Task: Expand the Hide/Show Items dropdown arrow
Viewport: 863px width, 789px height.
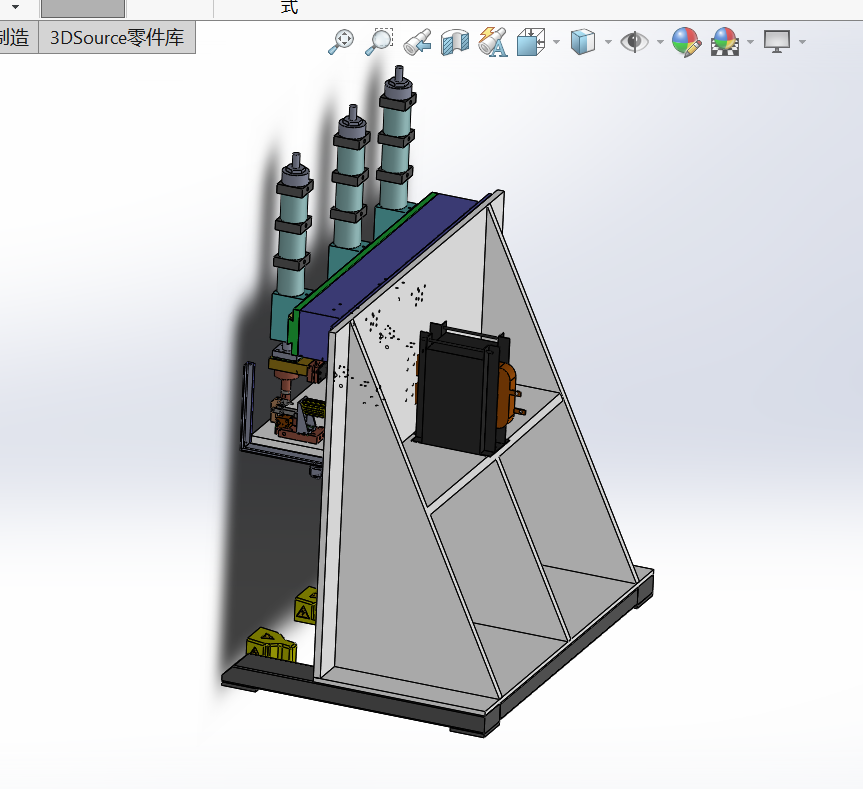Action: [x=660, y=42]
